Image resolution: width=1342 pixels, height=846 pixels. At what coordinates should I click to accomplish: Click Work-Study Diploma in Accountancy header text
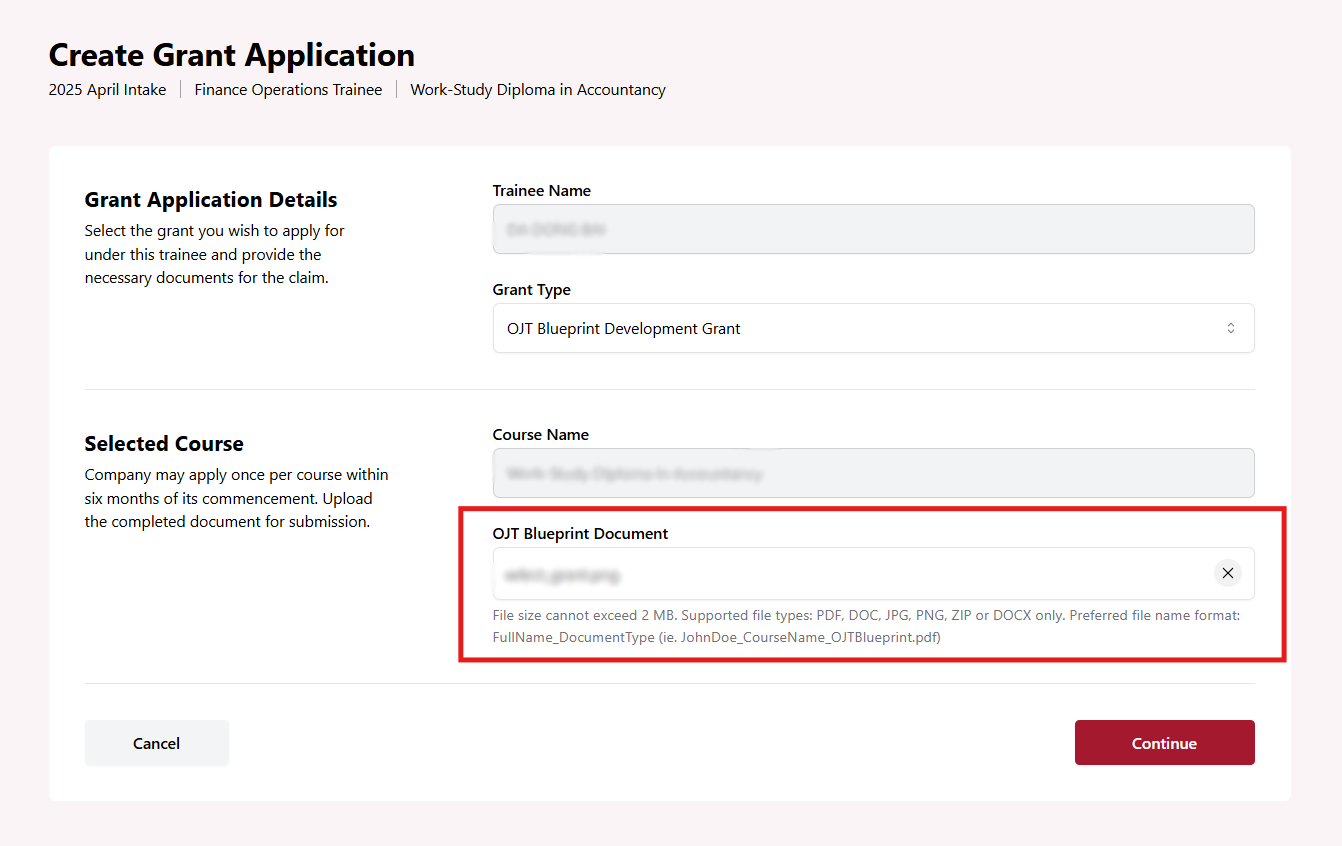(537, 90)
